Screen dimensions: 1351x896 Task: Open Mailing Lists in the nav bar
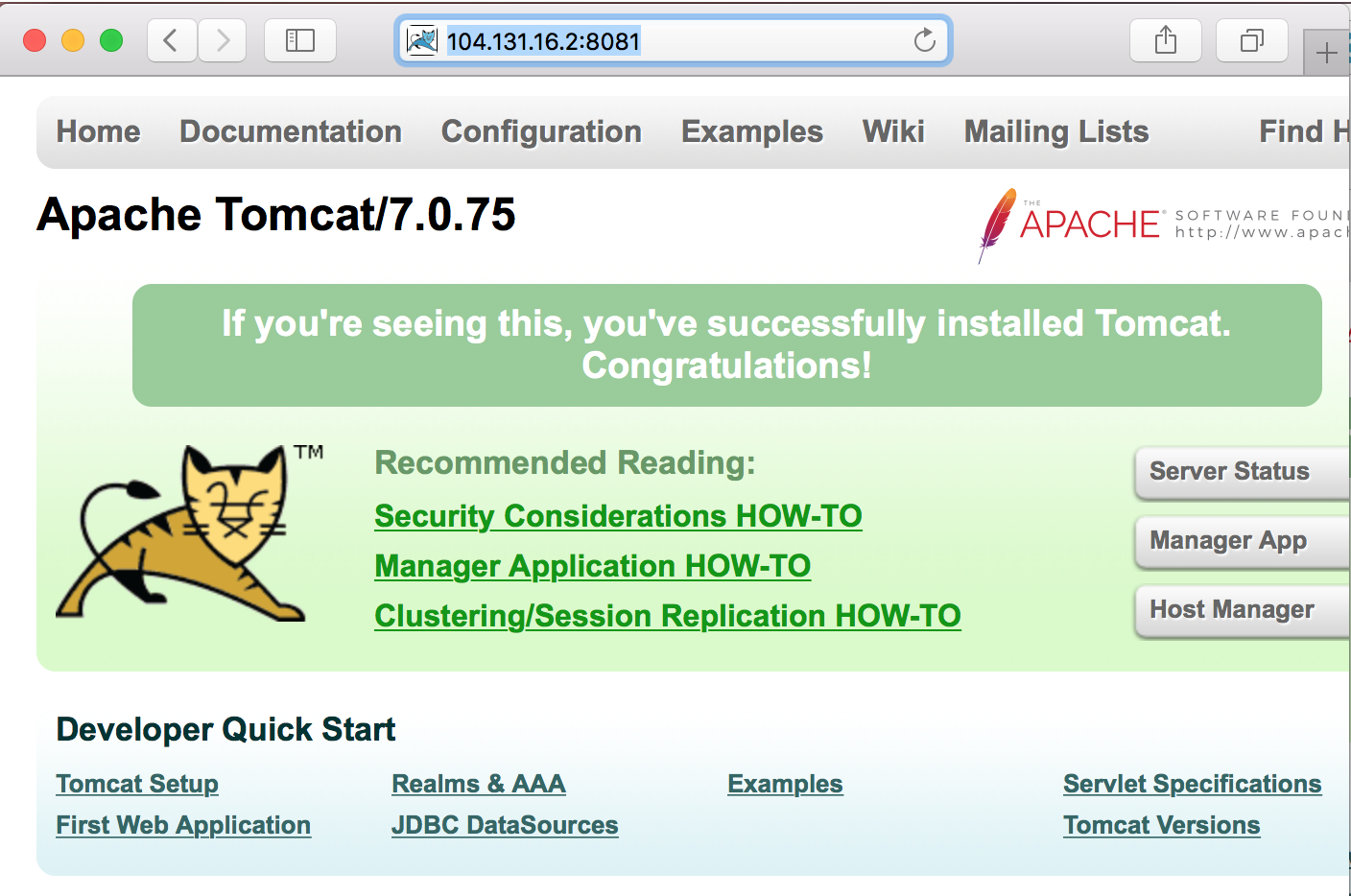tap(1056, 131)
